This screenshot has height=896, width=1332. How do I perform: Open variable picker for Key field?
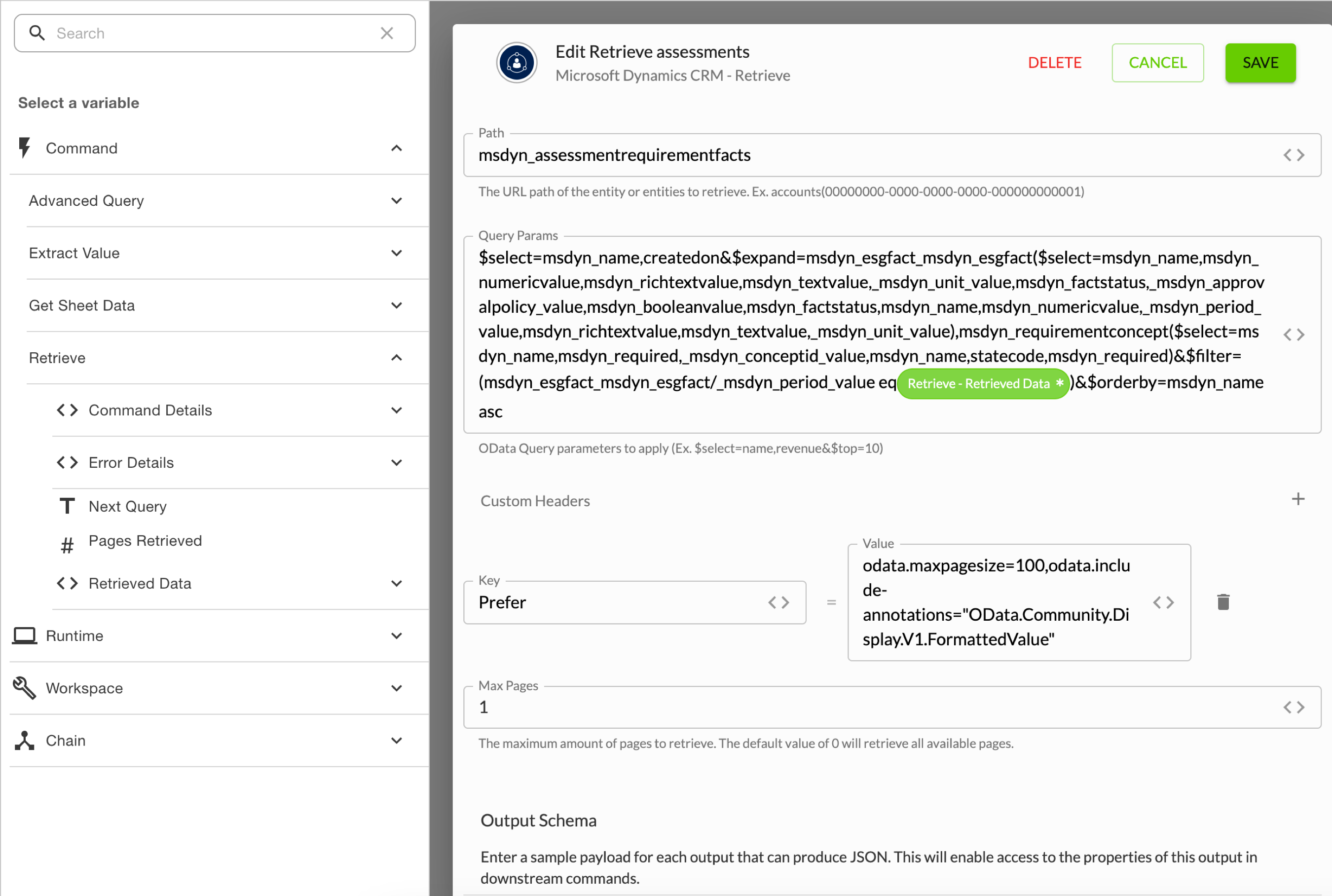(778, 602)
